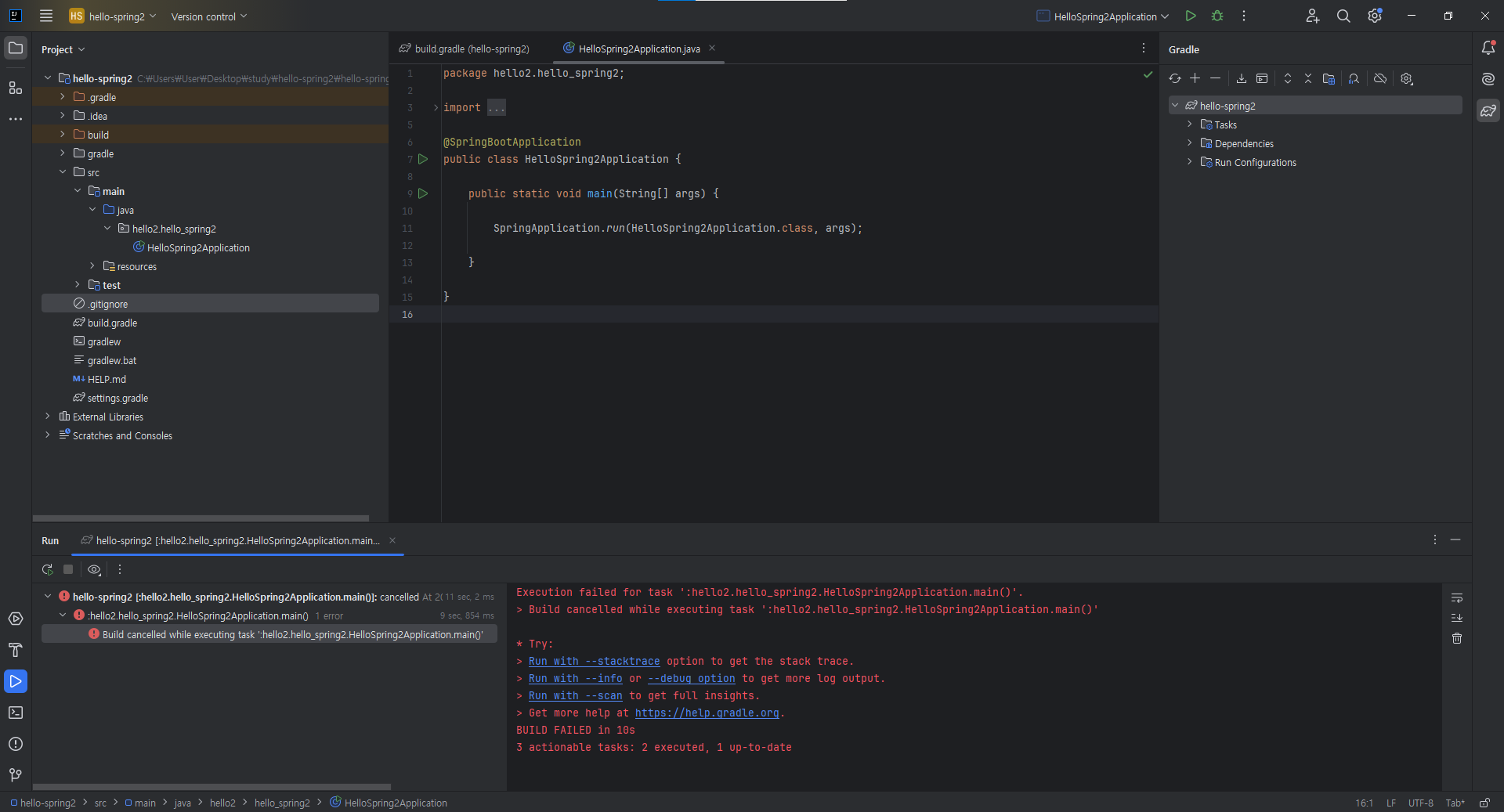The image size is (1504, 812).
Task: Expand the build folder in project tree
Action: tap(63, 135)
